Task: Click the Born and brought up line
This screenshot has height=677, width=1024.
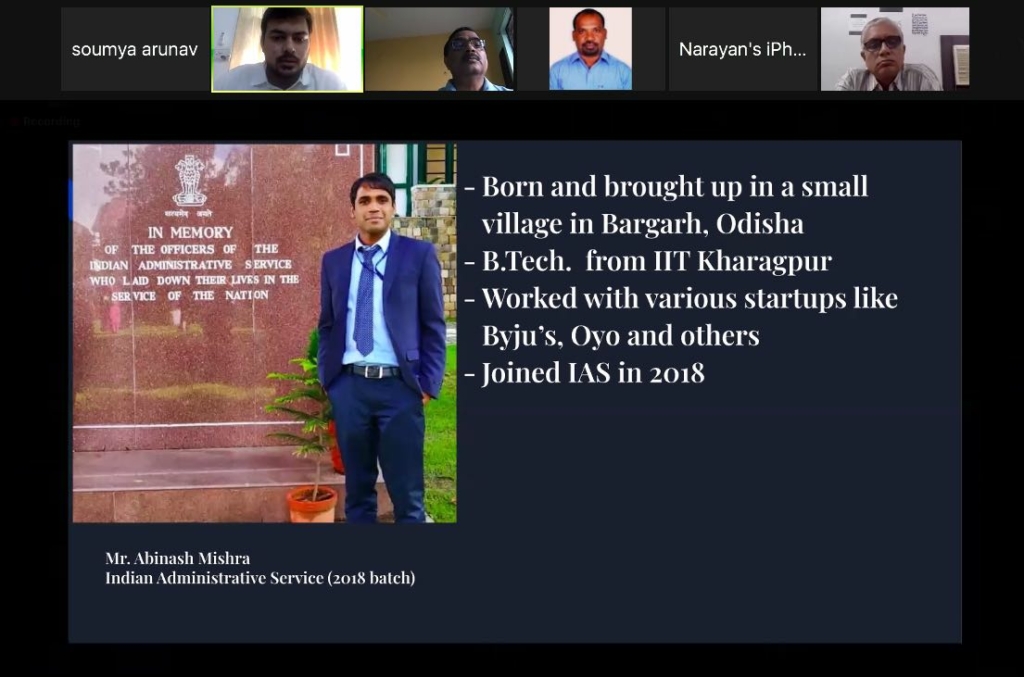Action: tap(666, 187)
